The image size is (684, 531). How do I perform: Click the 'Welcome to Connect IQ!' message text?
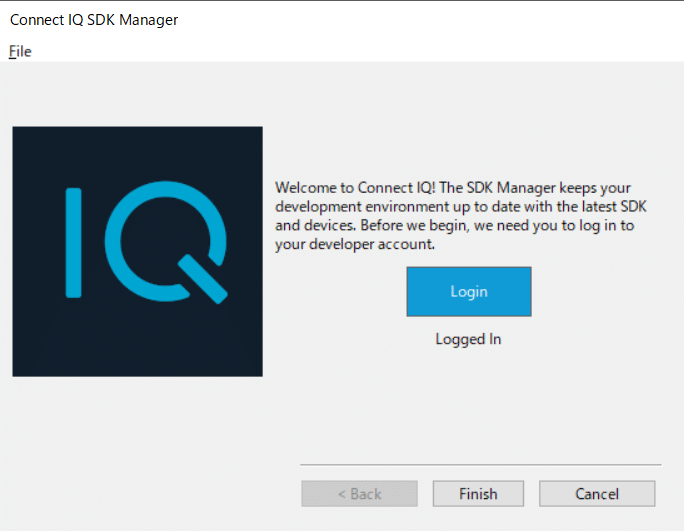[x=461, y=216]
